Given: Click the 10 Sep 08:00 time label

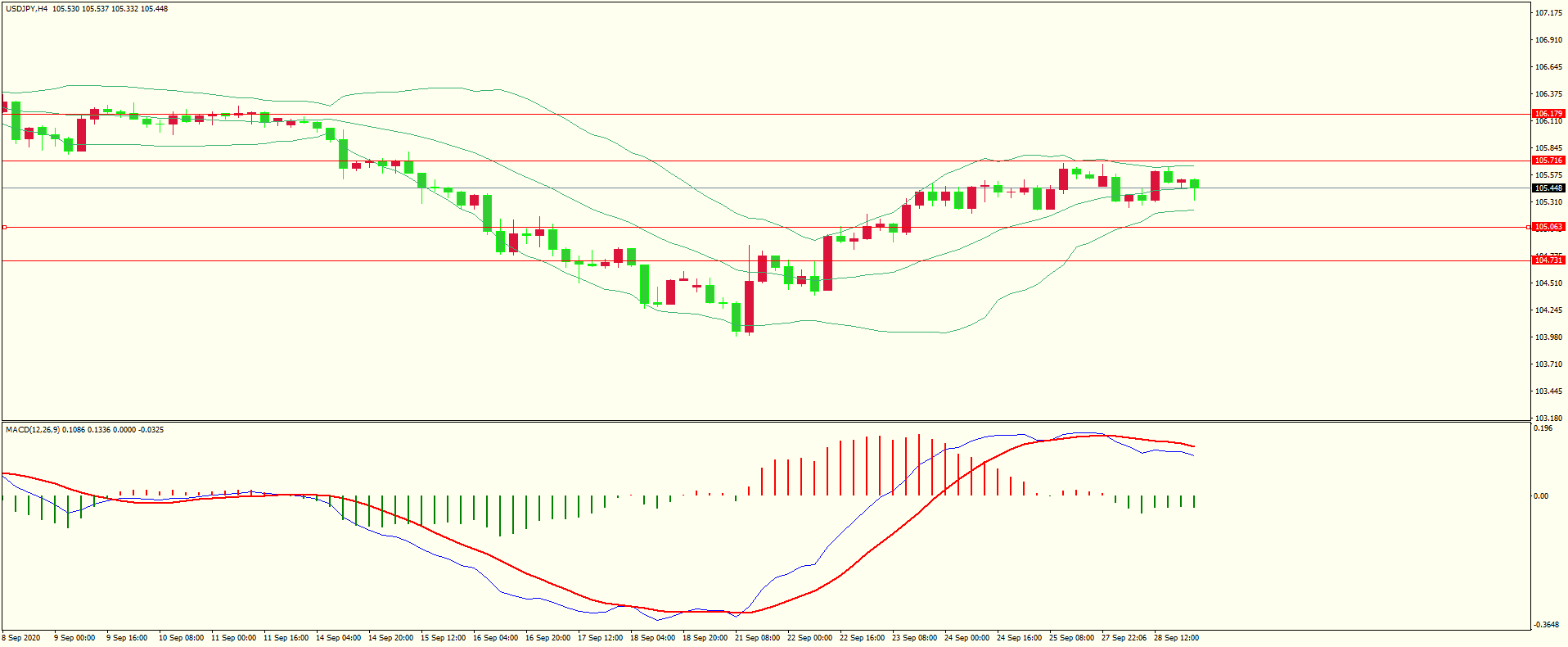Looking at the screenshot, I should [181, 638].
